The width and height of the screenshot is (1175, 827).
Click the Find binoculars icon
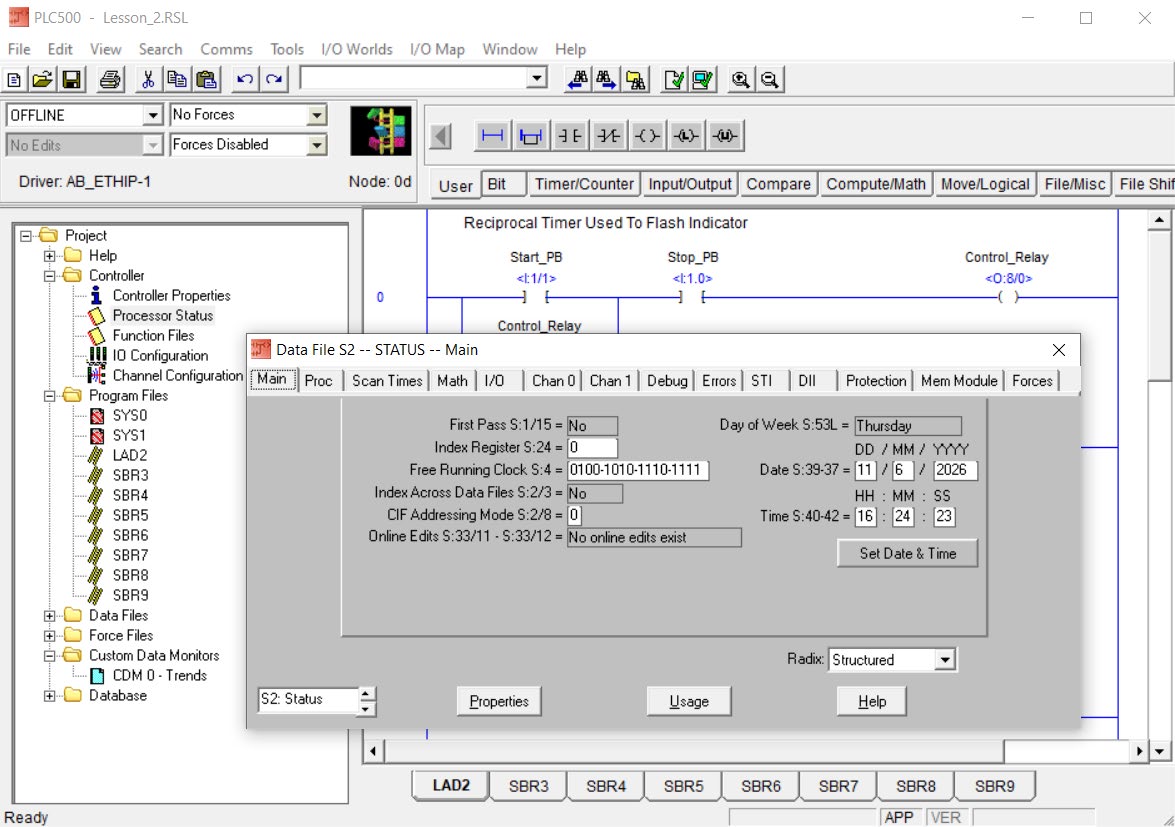point(576,79)
